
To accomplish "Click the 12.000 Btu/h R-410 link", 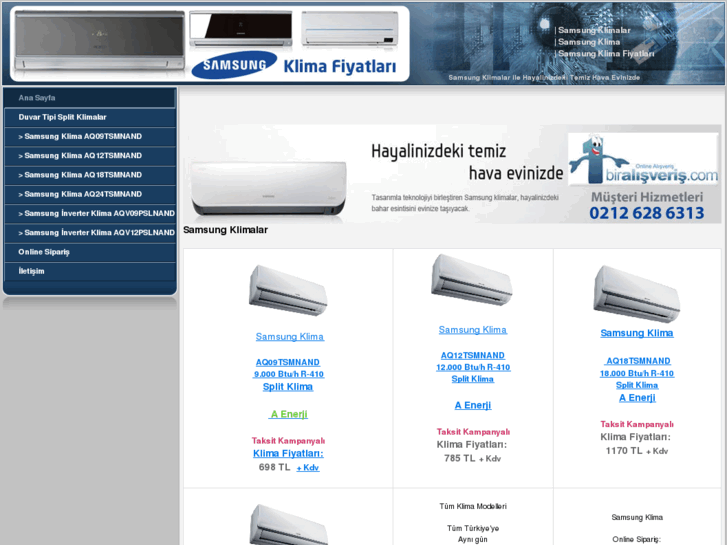I will [473, 367].
